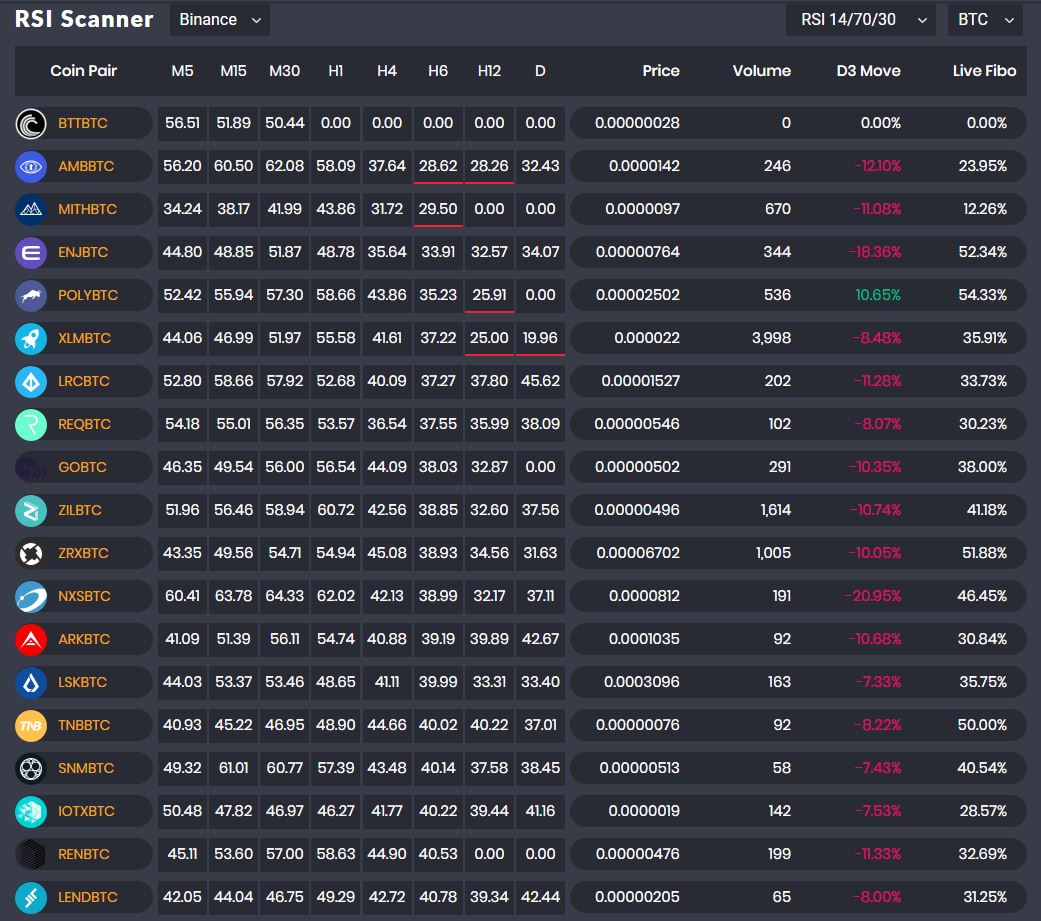Click the ENJBTC coin icon

click(31, 252)
